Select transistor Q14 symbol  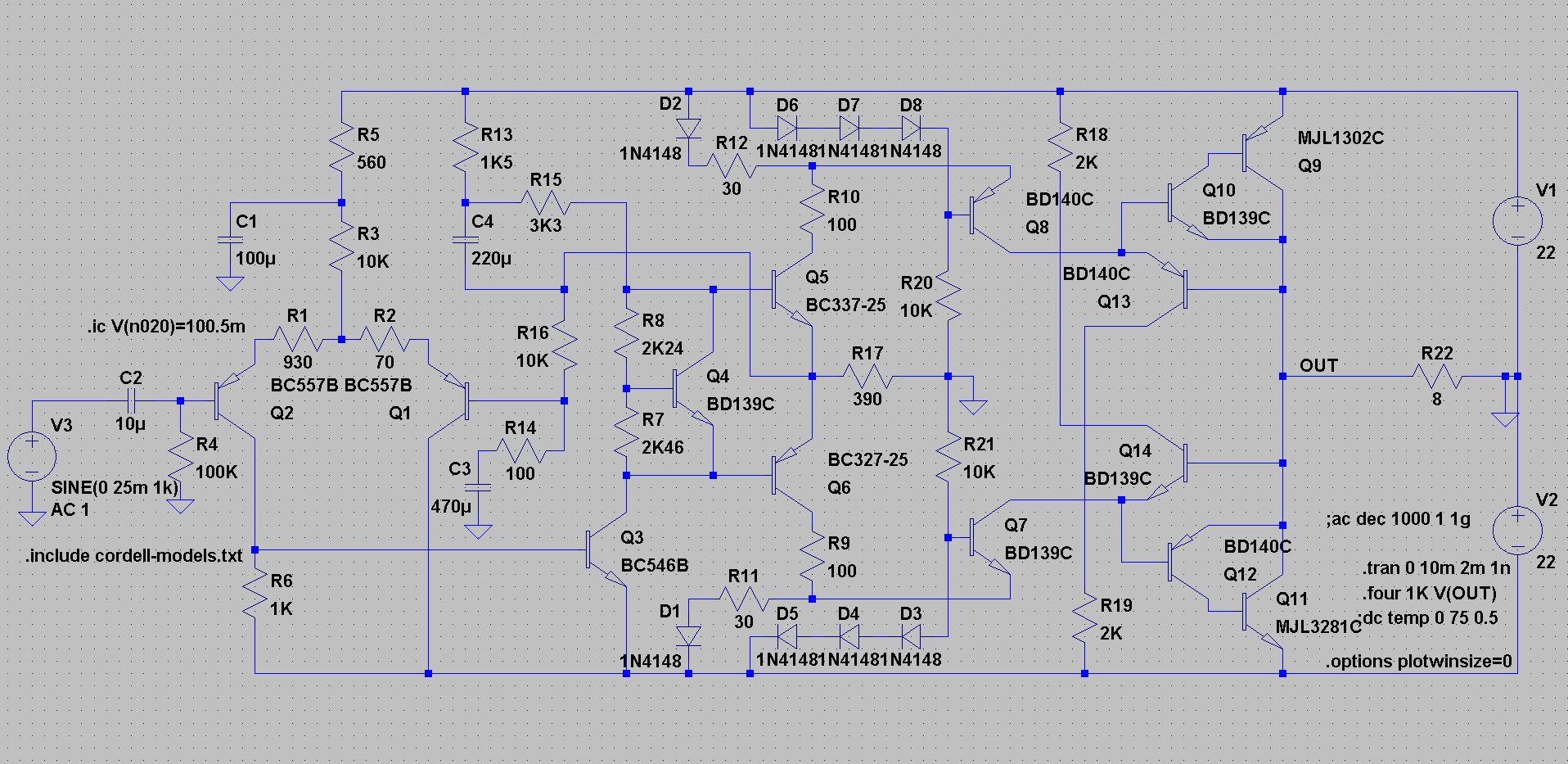coord(1167,463)
